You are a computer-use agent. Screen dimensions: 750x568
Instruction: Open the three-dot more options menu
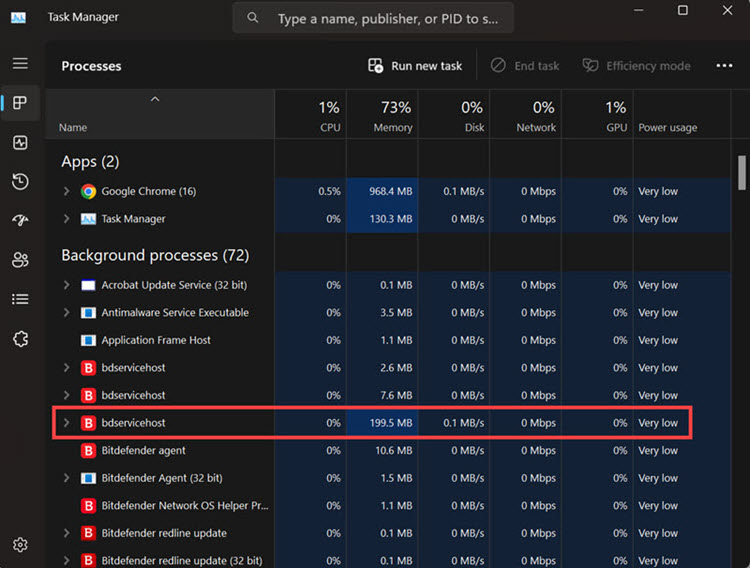(x=724, y=66)
